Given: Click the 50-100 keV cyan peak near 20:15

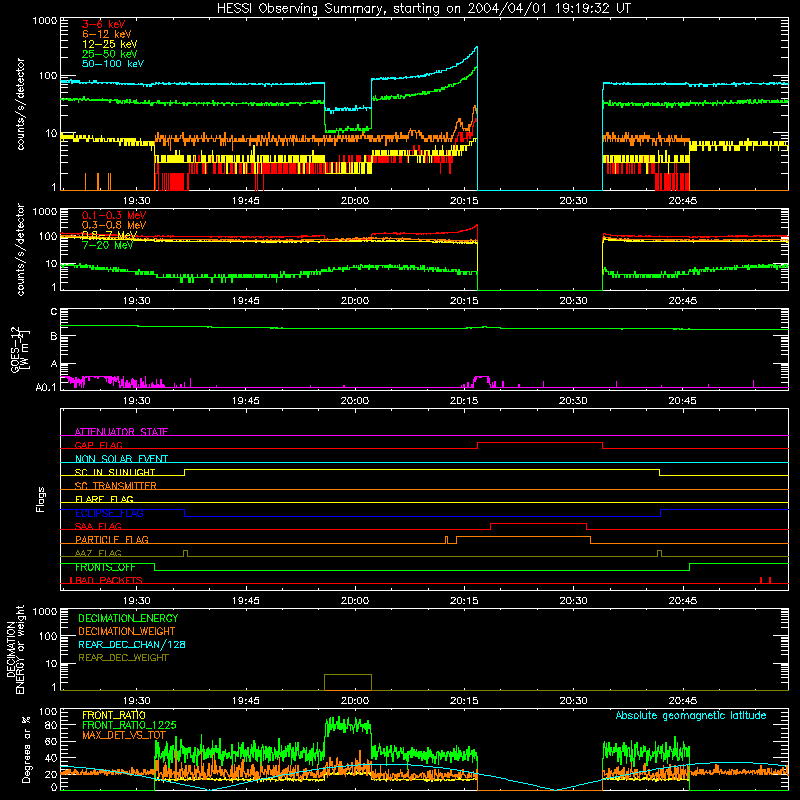Looking at the screenshot, I should 476,48.
